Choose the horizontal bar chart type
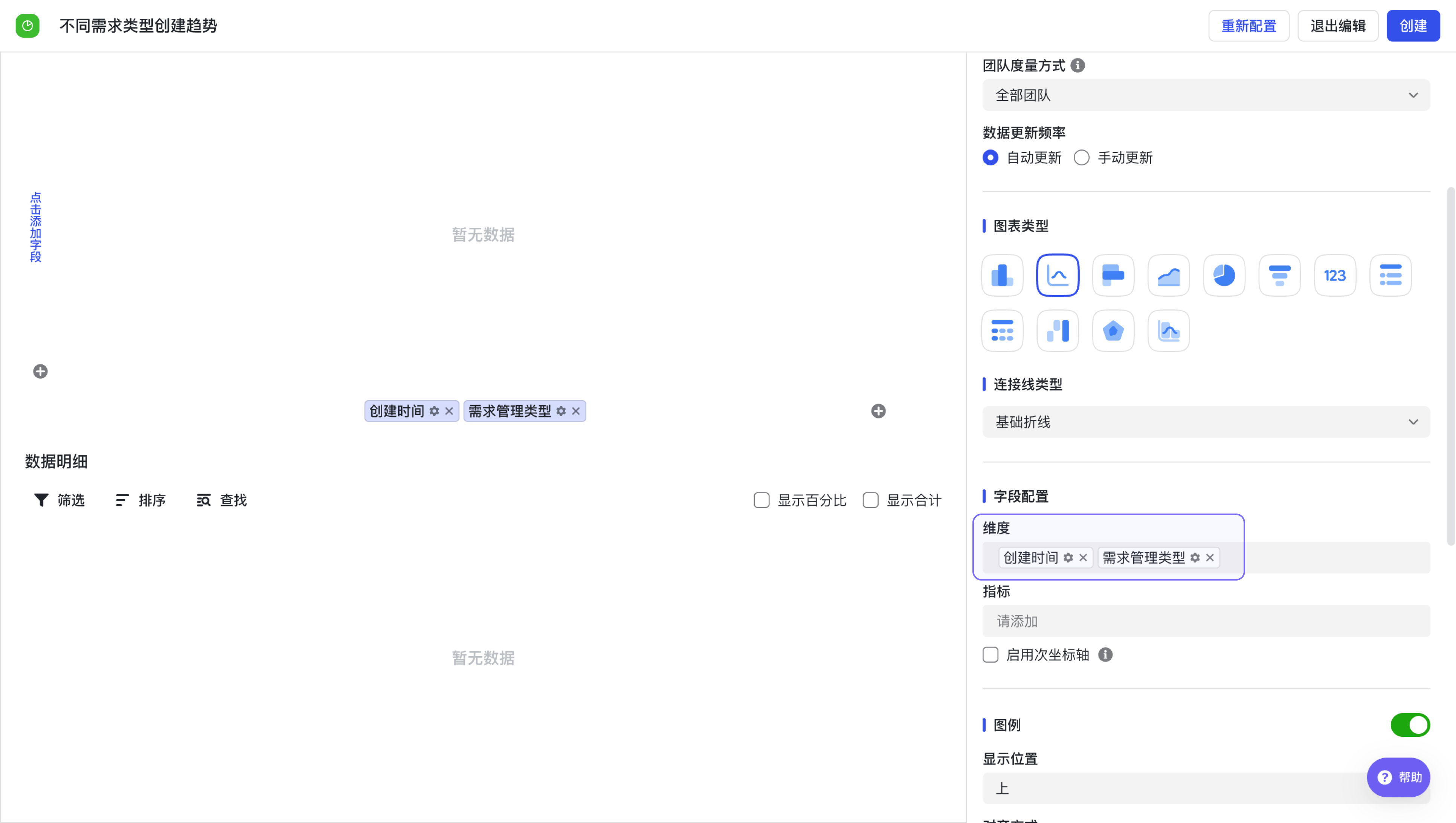1456x823 pixels. pyautogui.click(x=1113, y=275)
